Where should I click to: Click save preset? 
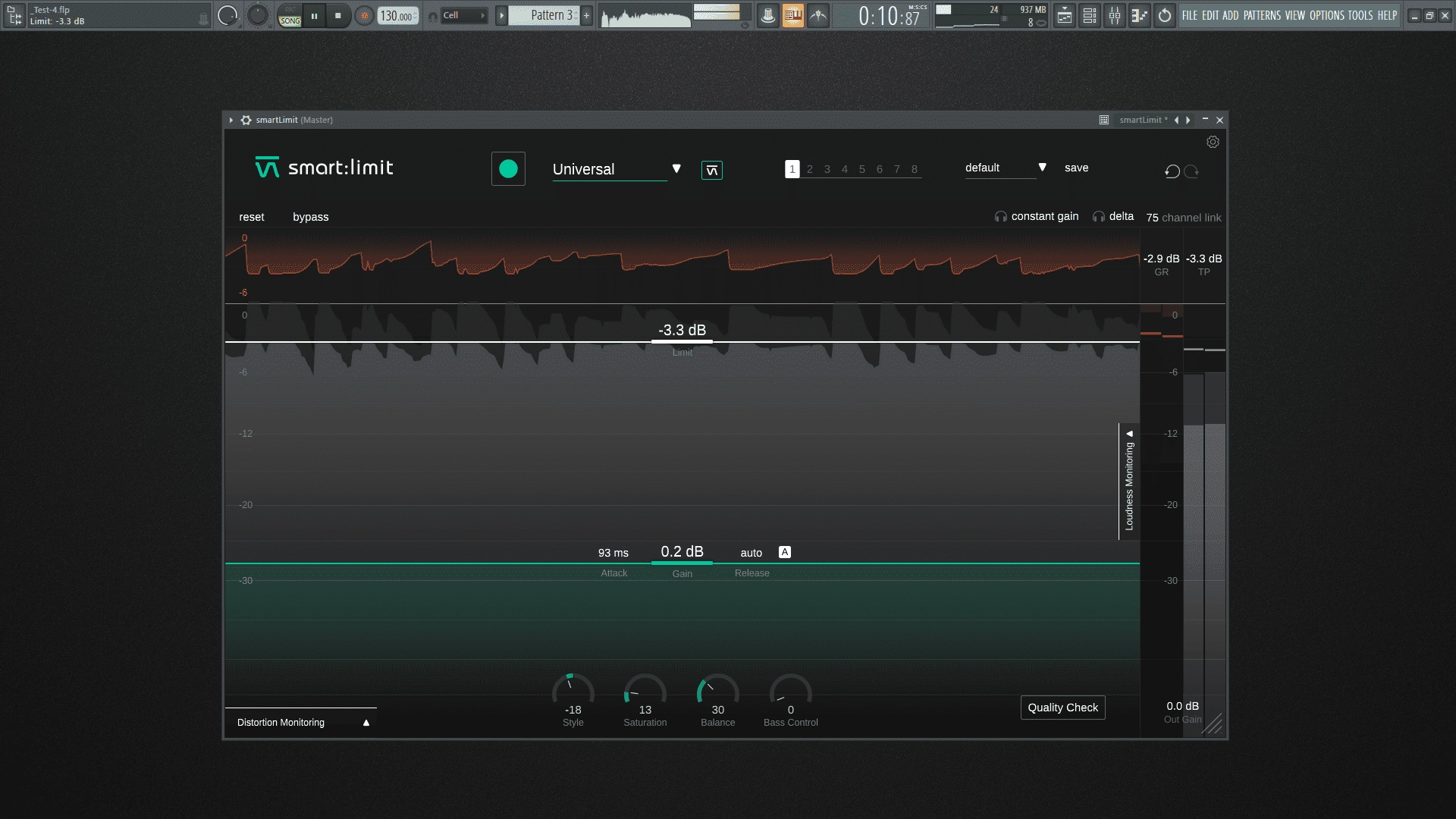click(1076, 168)
